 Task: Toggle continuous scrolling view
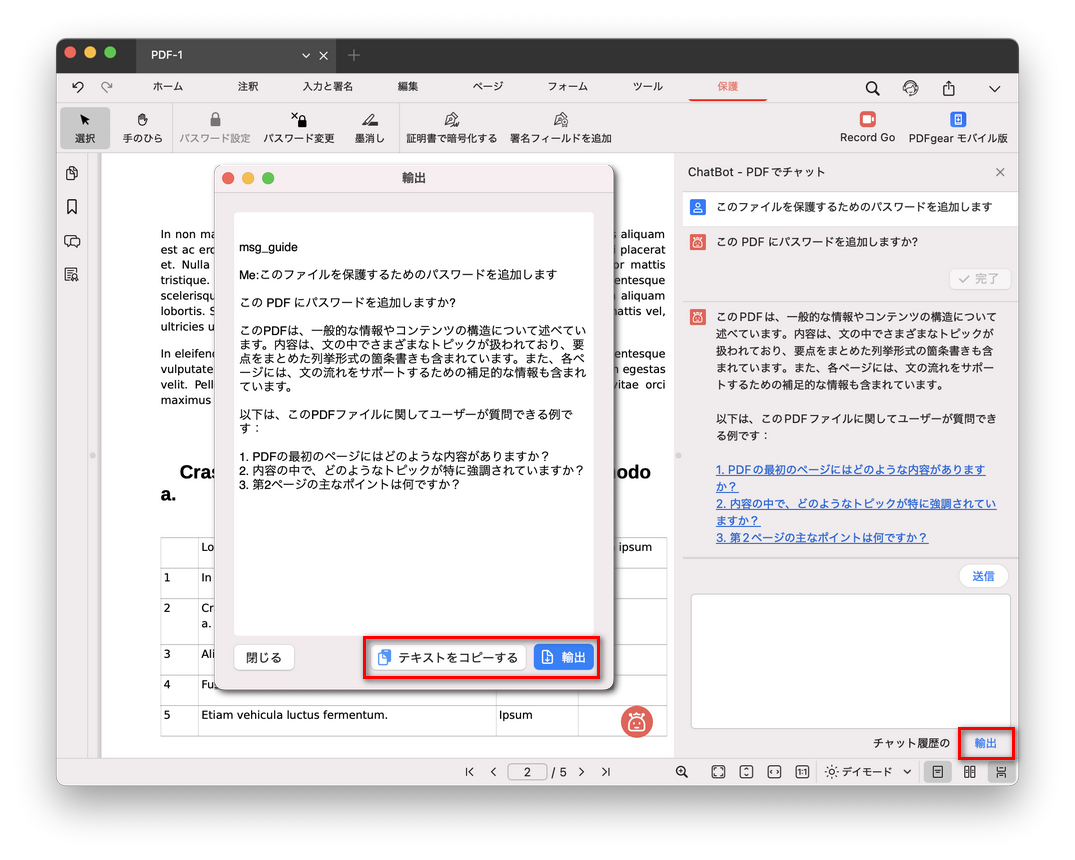click(x=1000, y=772)
